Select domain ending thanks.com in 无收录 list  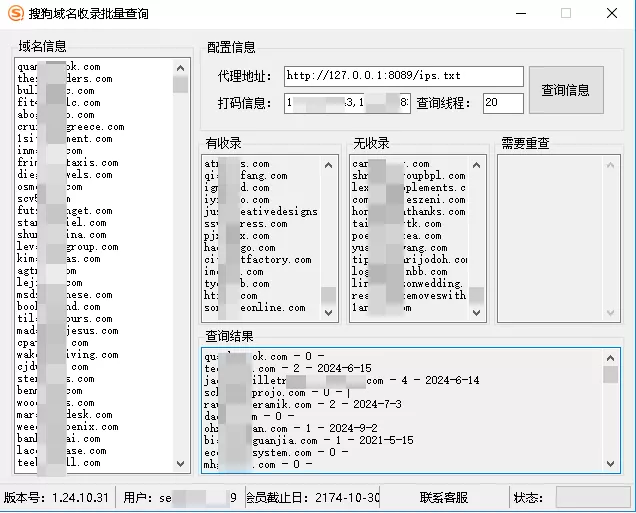point(409,212)
